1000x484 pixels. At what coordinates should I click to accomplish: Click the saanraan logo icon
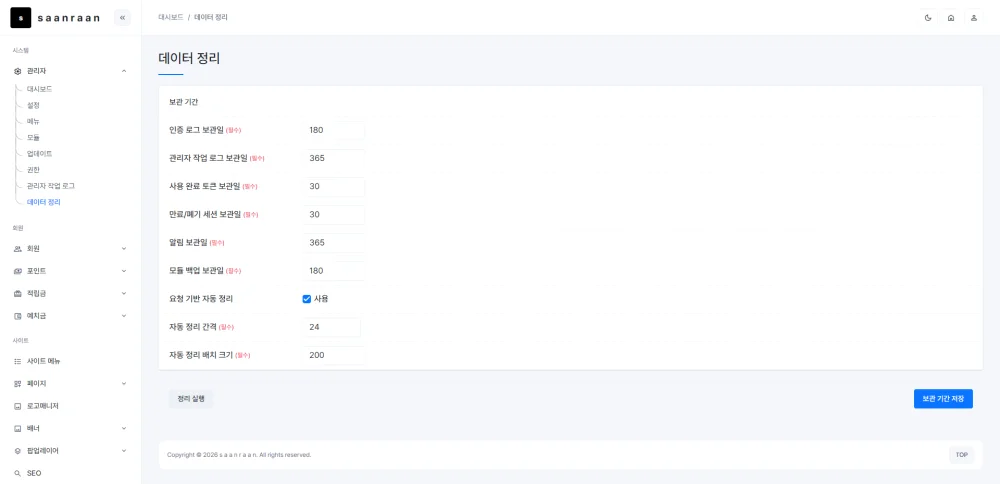coord(21,18)
